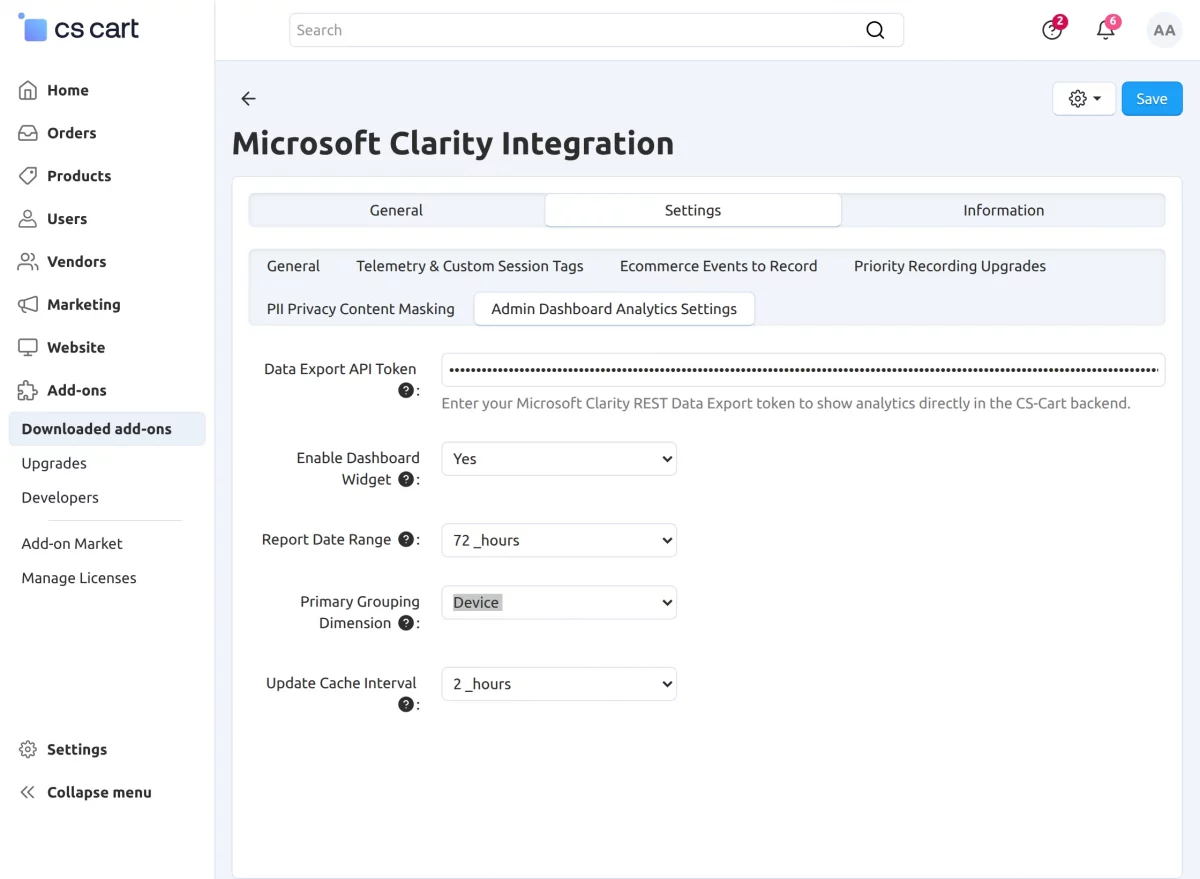Image resolution: width=1200 pixels, height=879 pixels.
Task: Click the CS-Cart logo
Action: [79, 28]
